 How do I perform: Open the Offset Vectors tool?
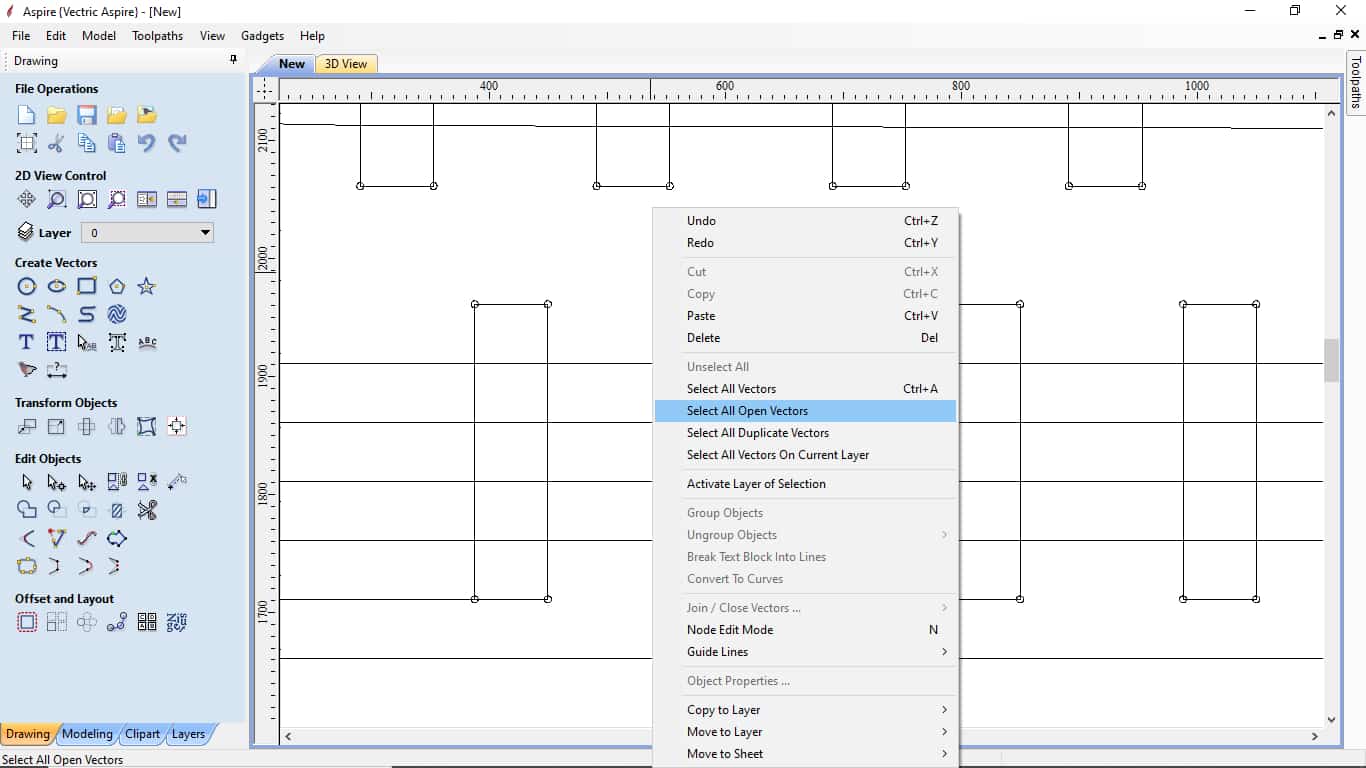[27, 622]
